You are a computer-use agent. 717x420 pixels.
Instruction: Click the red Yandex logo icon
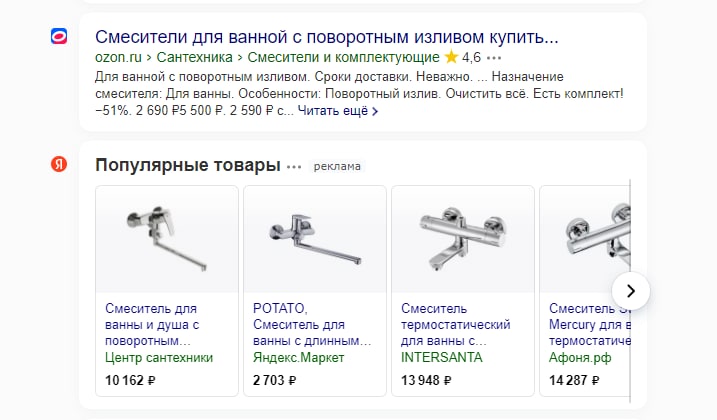59,164
